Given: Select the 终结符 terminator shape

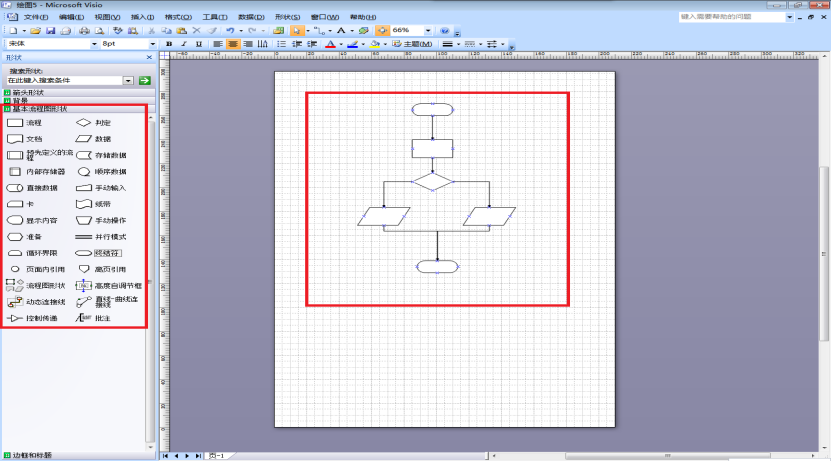Looking at the screenshot, I should (x=99, y=254).
